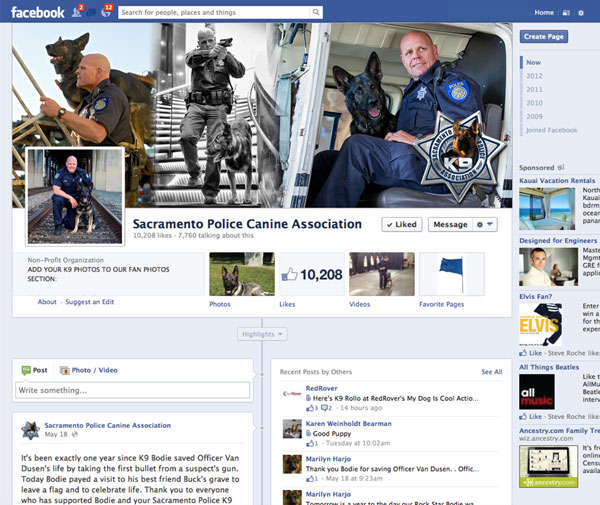Click the Facebook logo
Image resolution: width=600 pixels, height=505 pixels.
[38, 13]
